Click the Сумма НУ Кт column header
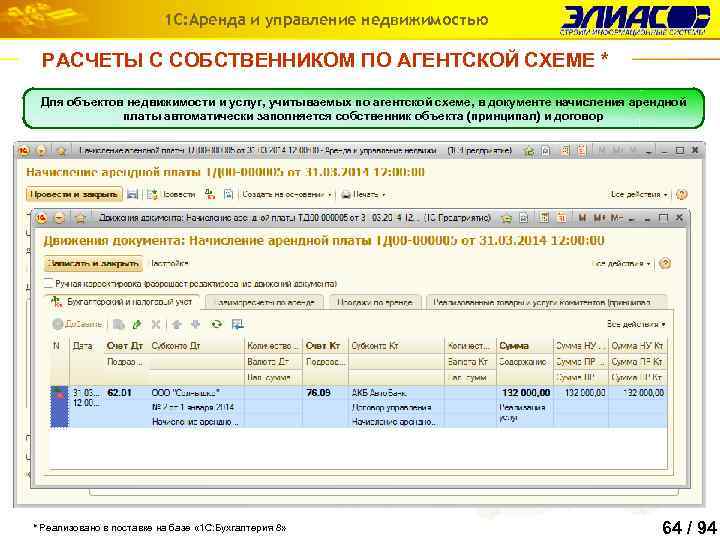The image size is (720, 540). (x=637, y=346)
